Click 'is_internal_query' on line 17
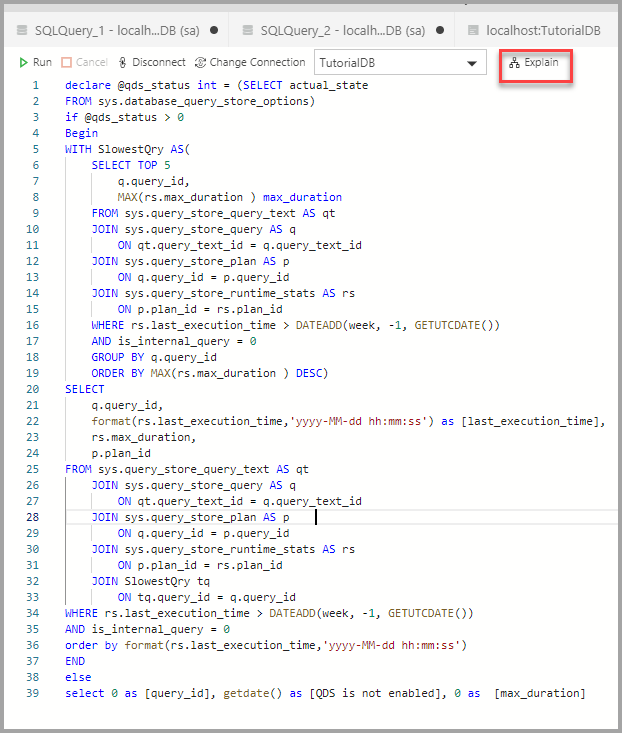 click(173, 341)
